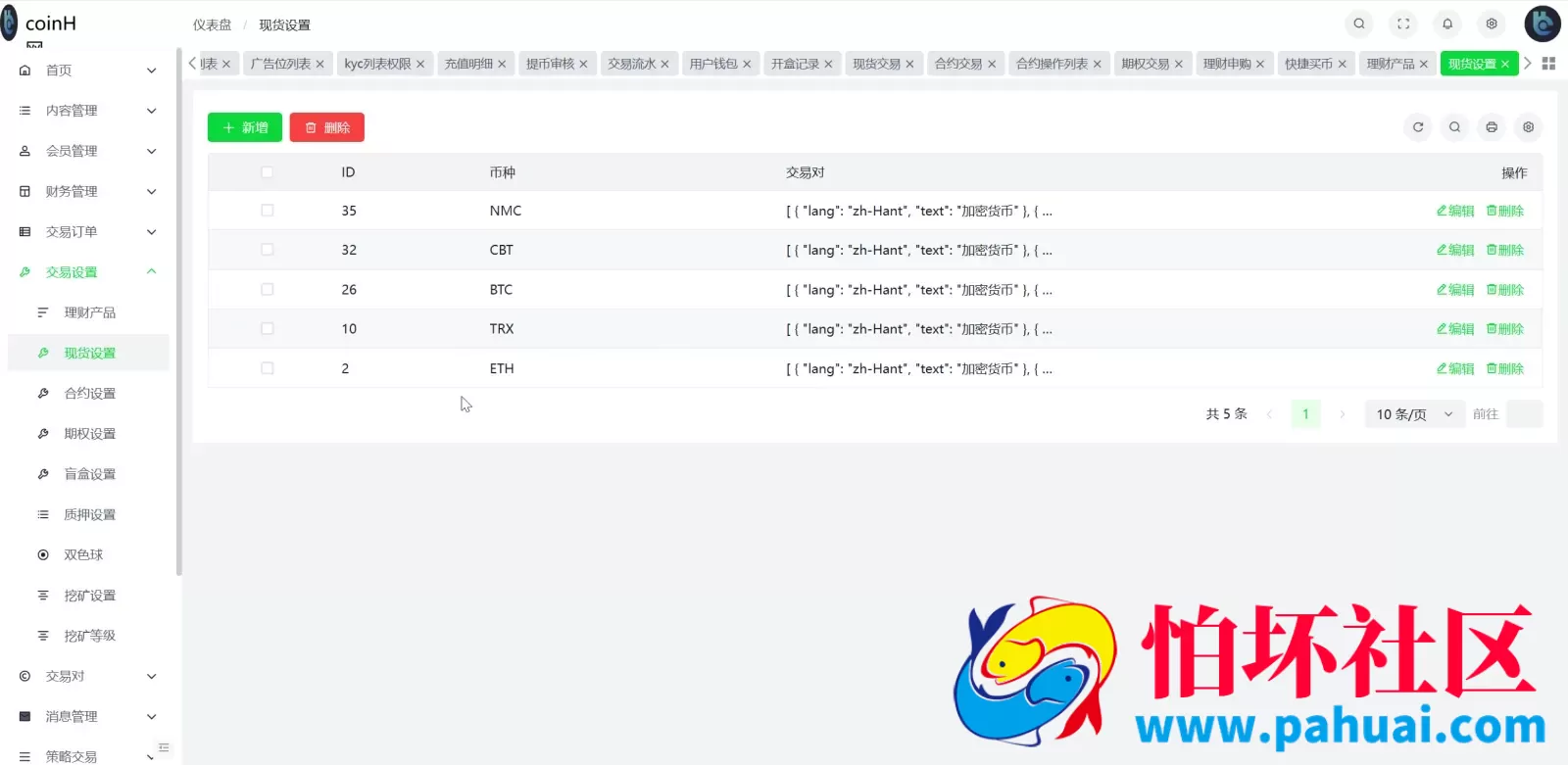Select page 1 in pagination

point(1305,414)
